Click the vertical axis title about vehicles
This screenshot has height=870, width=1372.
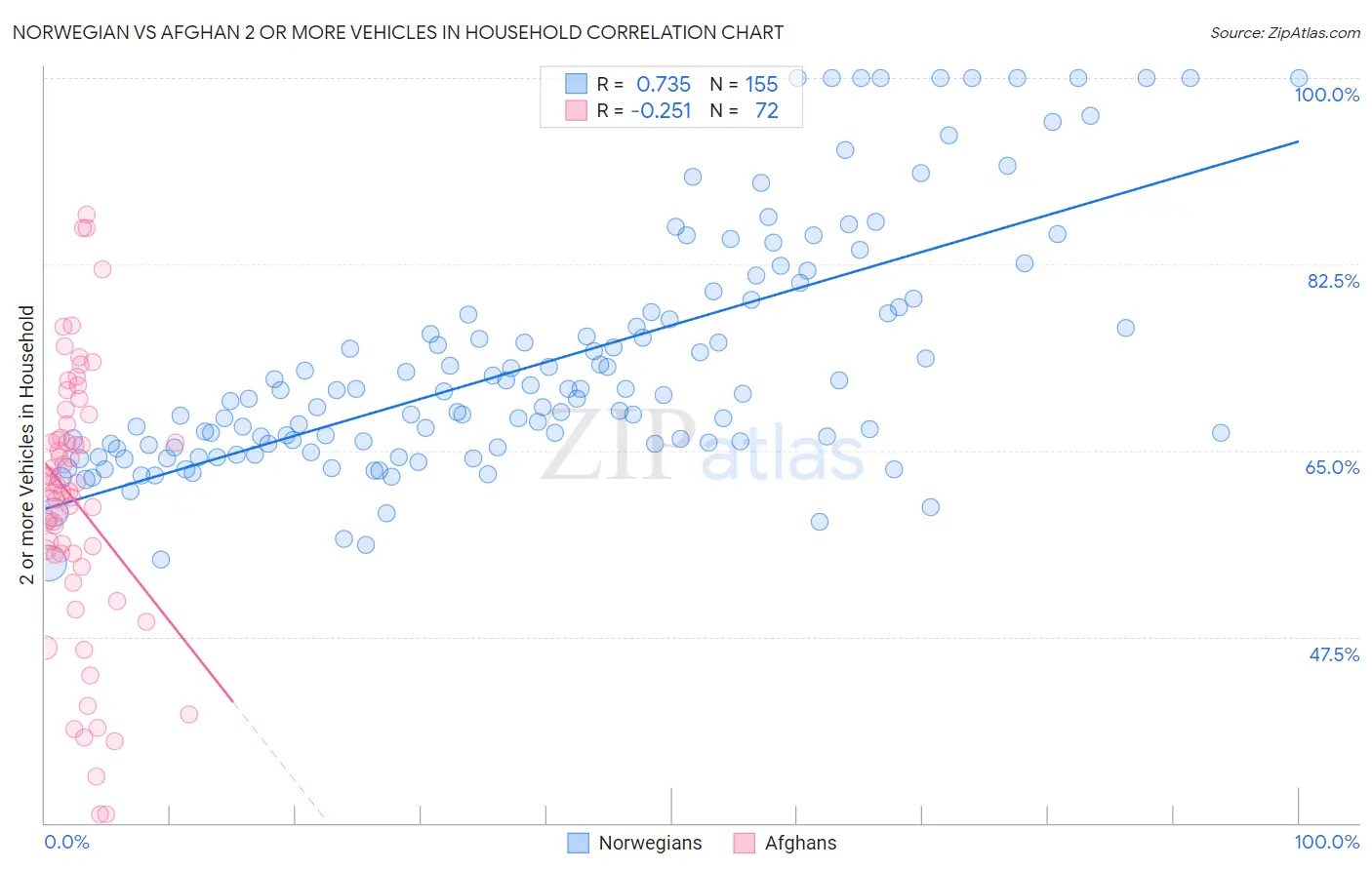click(x=26, y=445)
